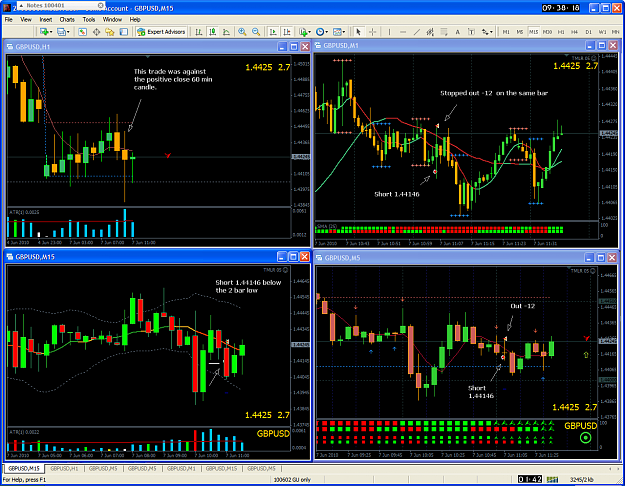Zoom in on the chart

[242, 32]
